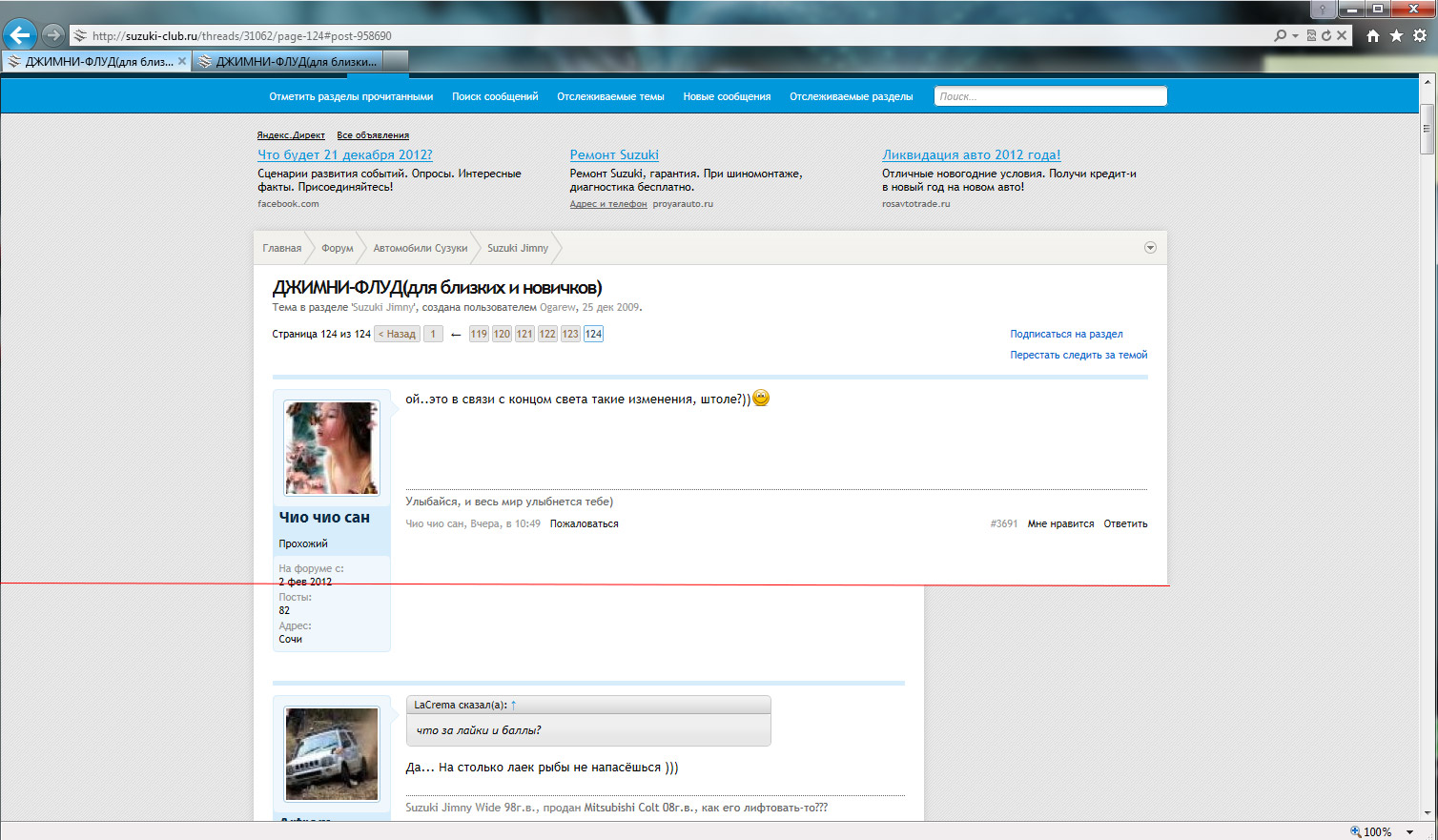Close the active ДЖИМНИ-ФЛУД tab
This screenshot has height=840, width=1438.
click(182, 61)
